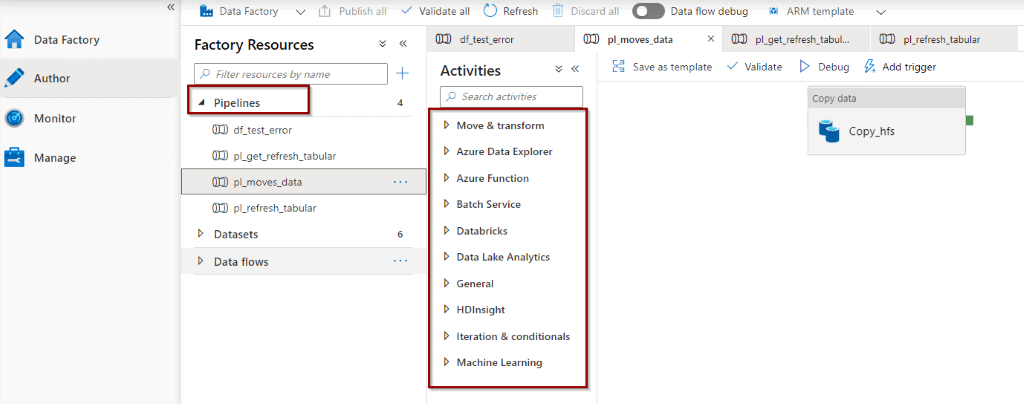The width and height of the screenshot is (1024, 404).
Task: Click the Refresh circular arrow icon
Action: pos(490,11)
